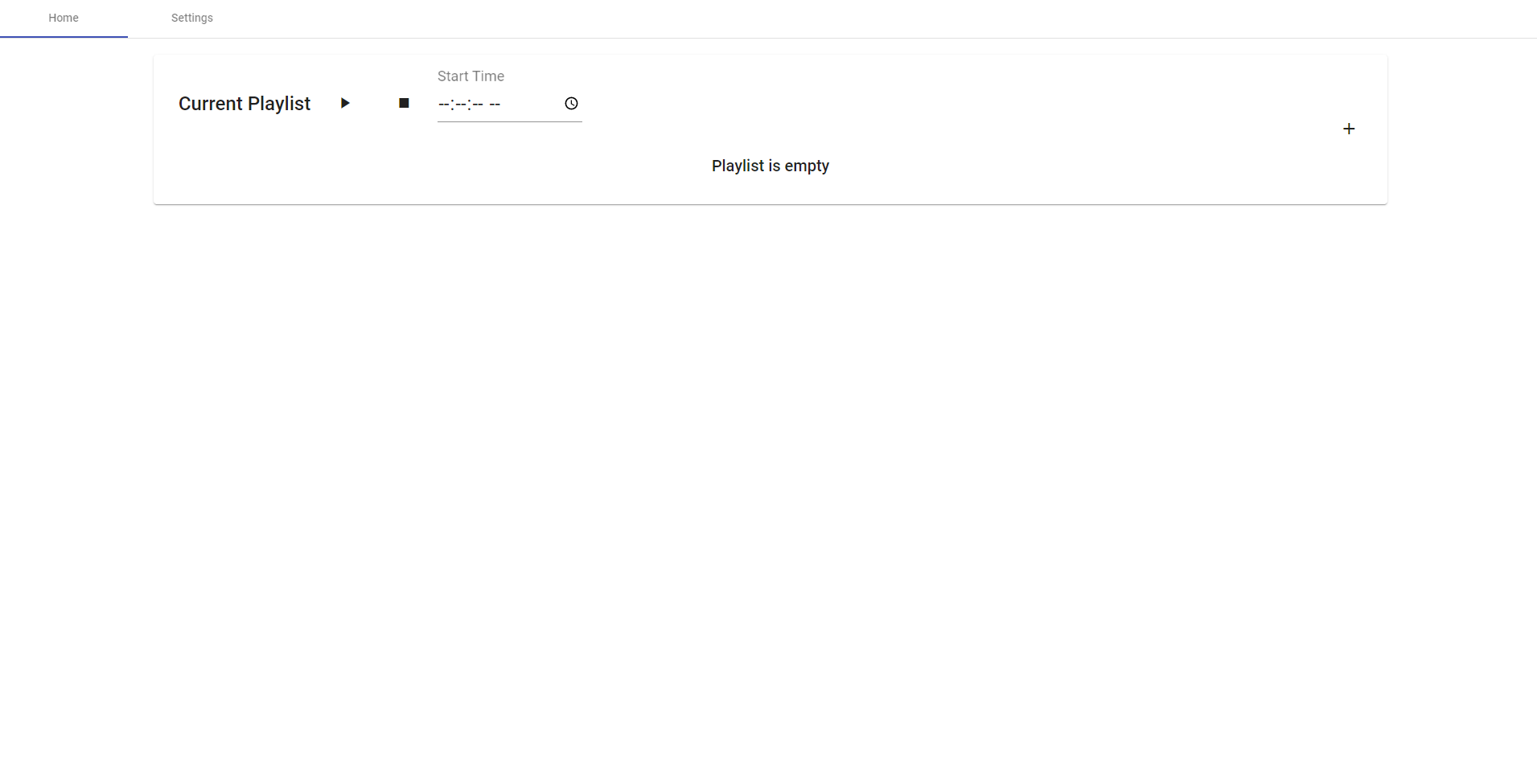The width and height of the screenshot is (1537, 784).
Task: Add an item with the plus icon
Action: 1349,129
